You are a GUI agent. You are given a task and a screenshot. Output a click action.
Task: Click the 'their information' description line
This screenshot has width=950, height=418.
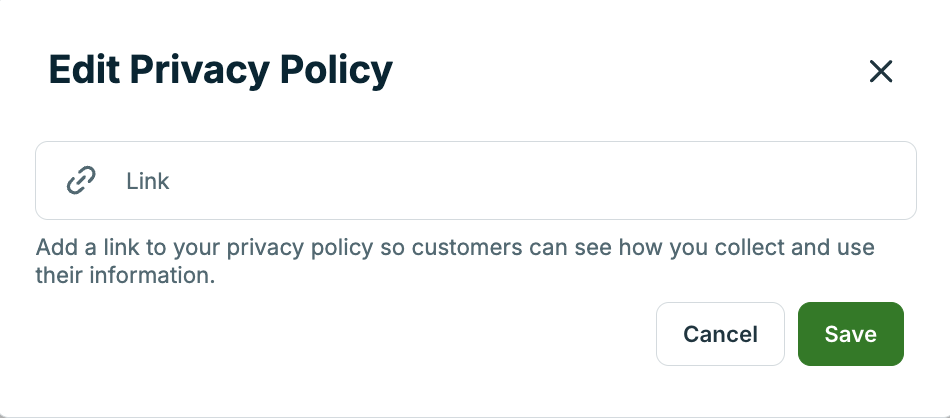pos(125,275)
